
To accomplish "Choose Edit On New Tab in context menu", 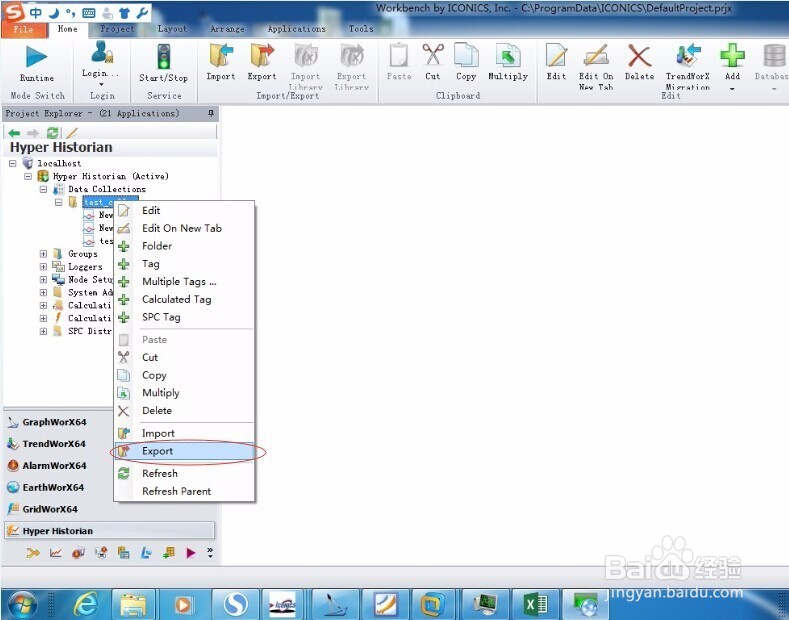I will tap(184, 228).
